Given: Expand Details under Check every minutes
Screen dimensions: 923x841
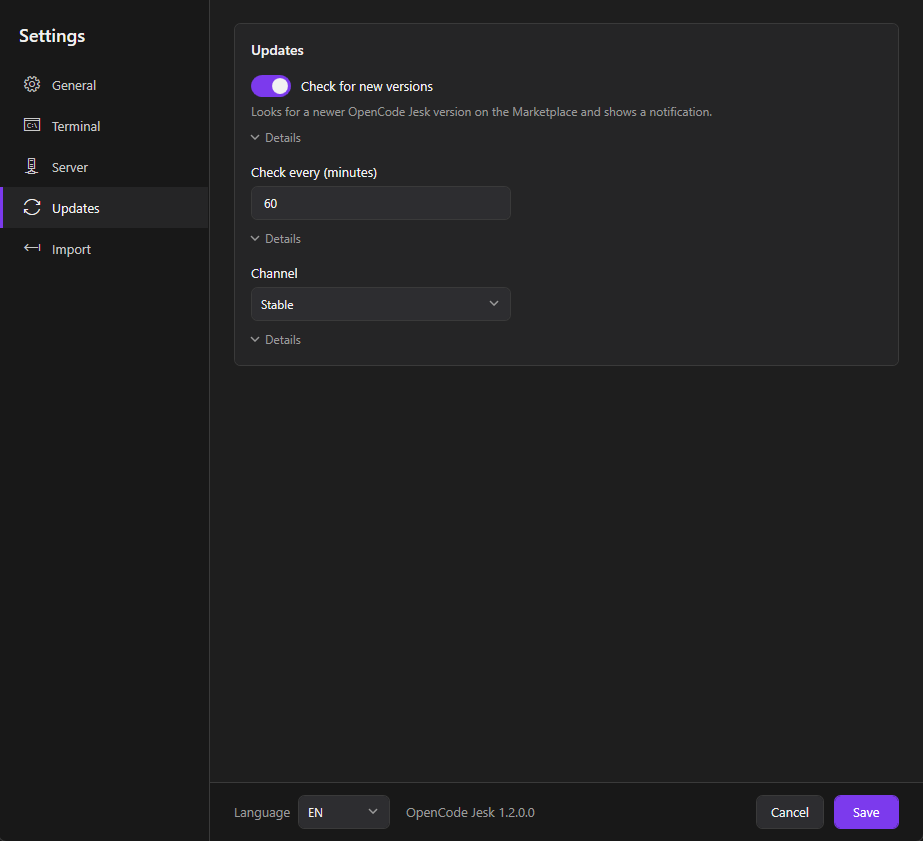Looking at the screenshot, I should pyautogui.click(x=276, y=239).
